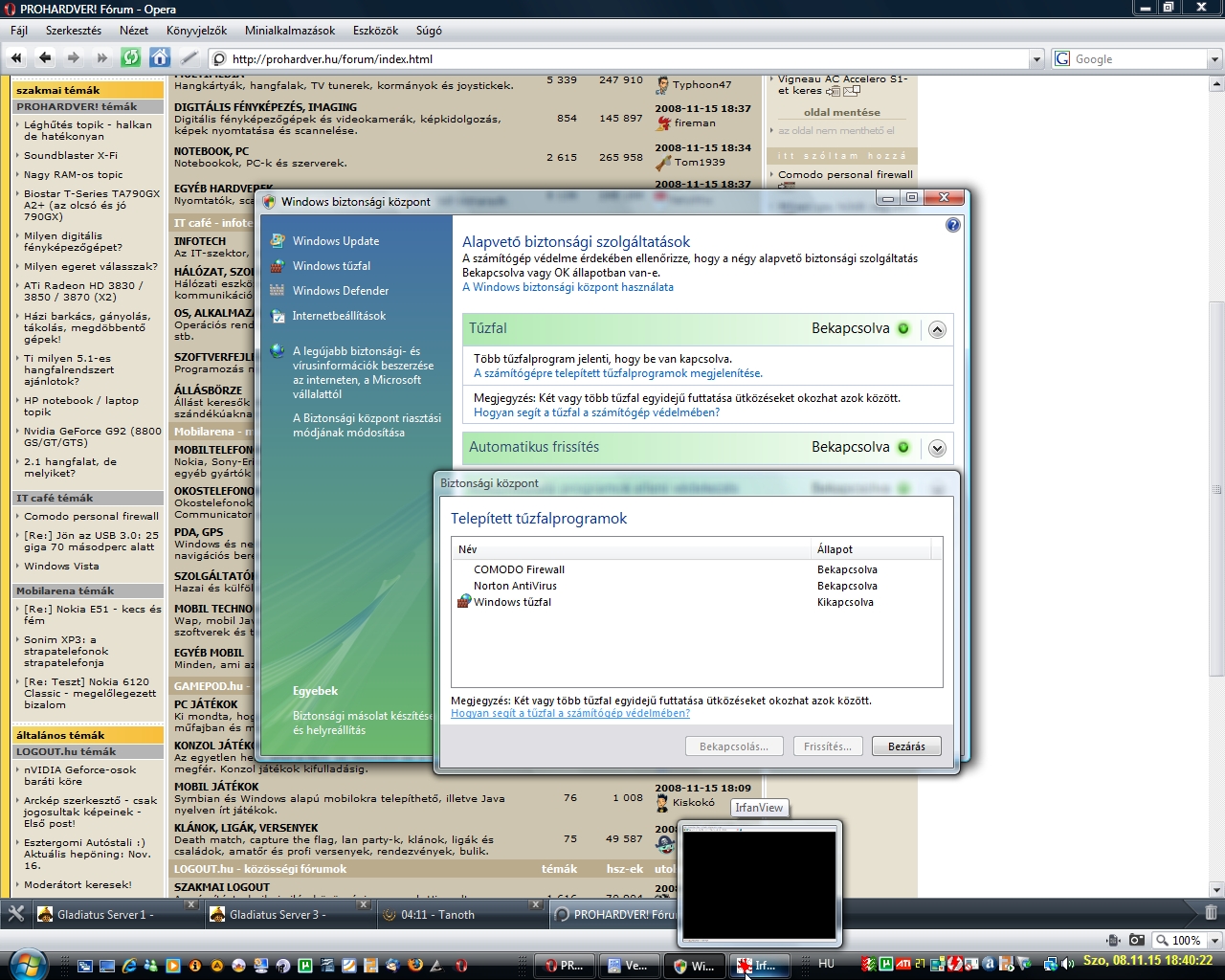The image size is (1225, 980).
Task: Select Windows tűzfal row
Action: 697,602
